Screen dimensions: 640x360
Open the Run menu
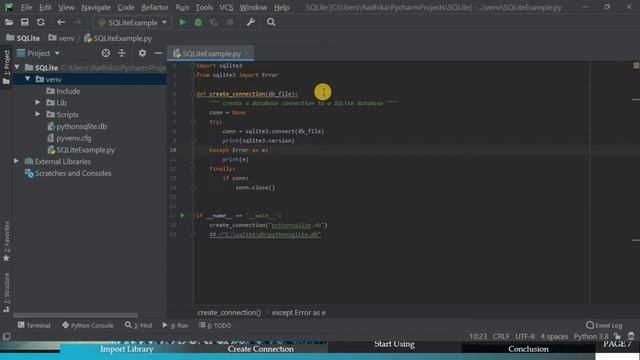[182, 7]
